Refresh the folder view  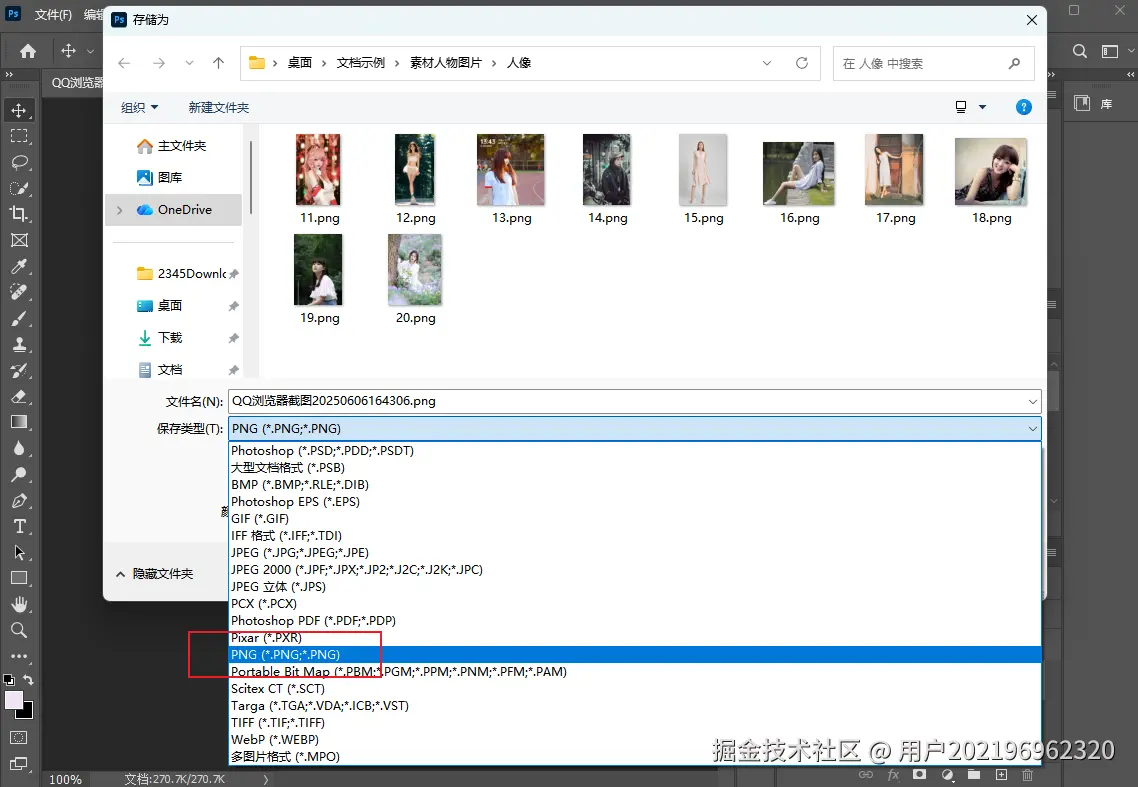tap(802, 63)
